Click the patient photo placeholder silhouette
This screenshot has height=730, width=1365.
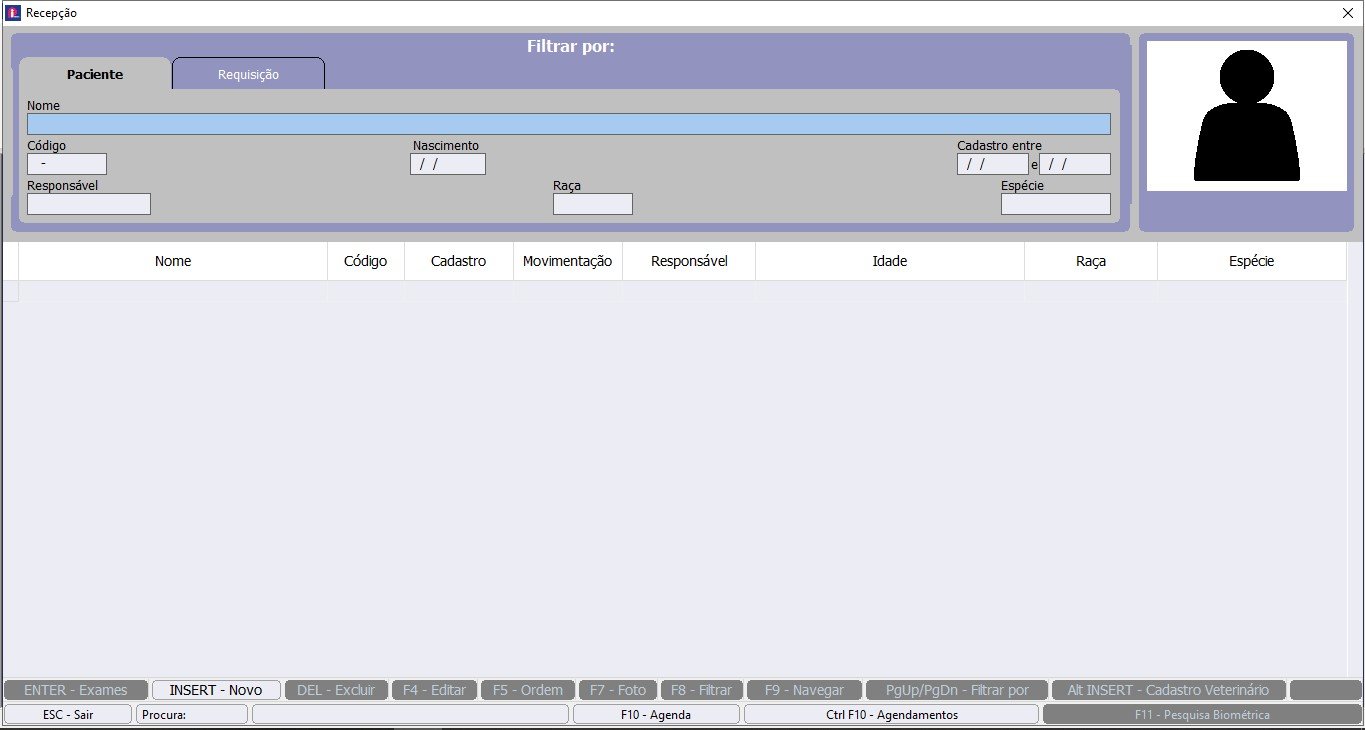point(1246,116)
